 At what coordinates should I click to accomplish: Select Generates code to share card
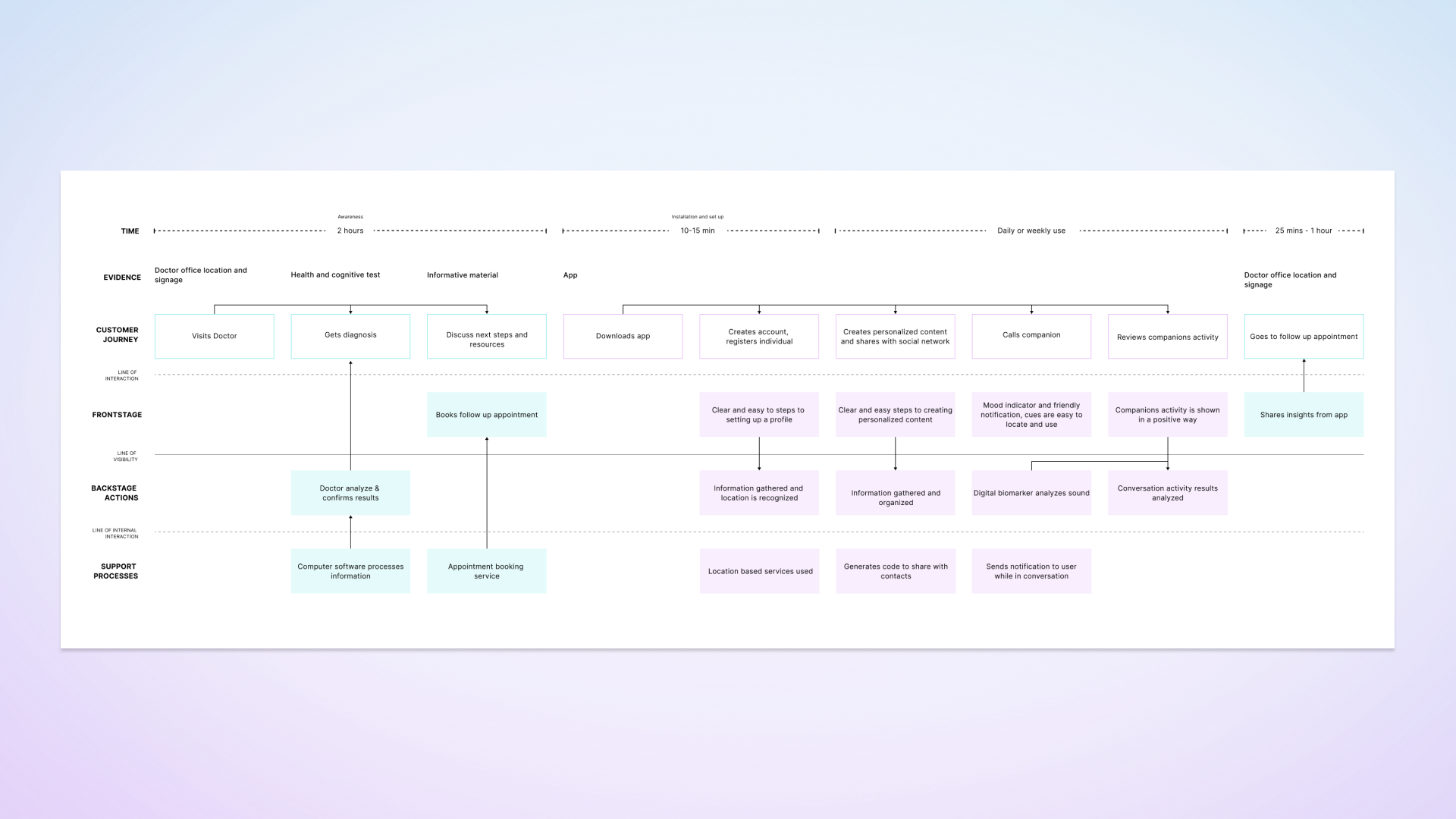pos(896,571)
